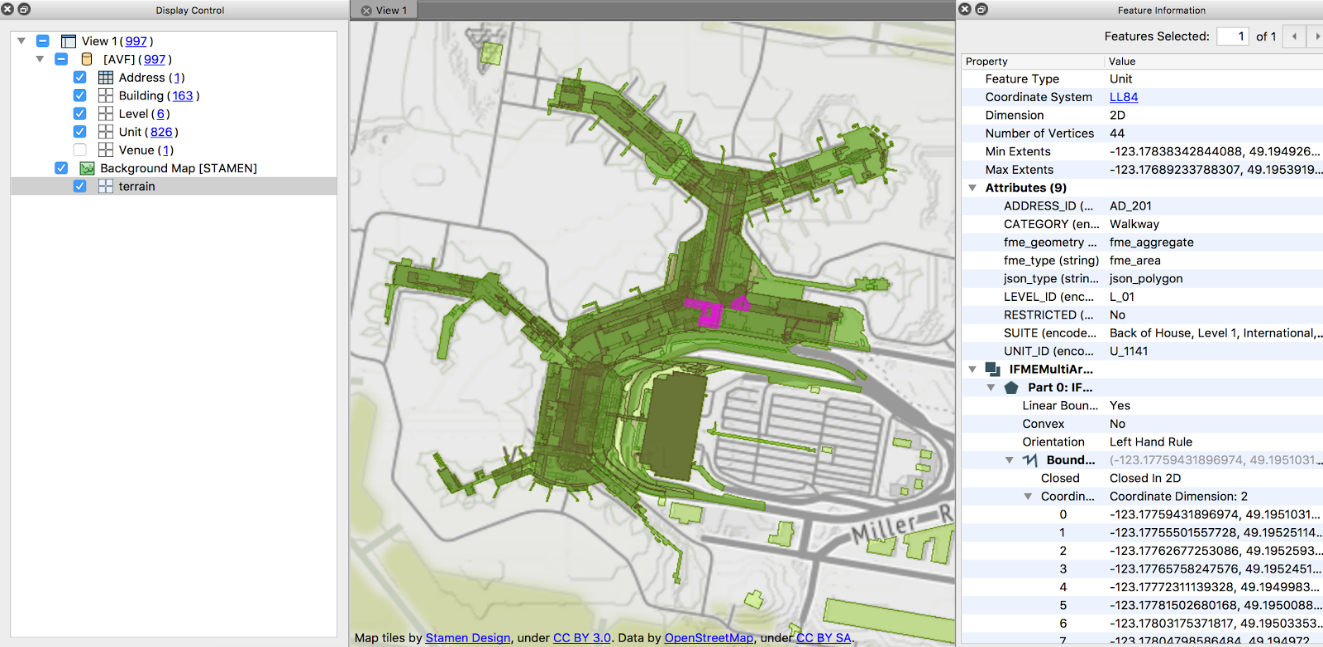
Task: Click the Boundary line icon
Action: [x=1030, y=460]
